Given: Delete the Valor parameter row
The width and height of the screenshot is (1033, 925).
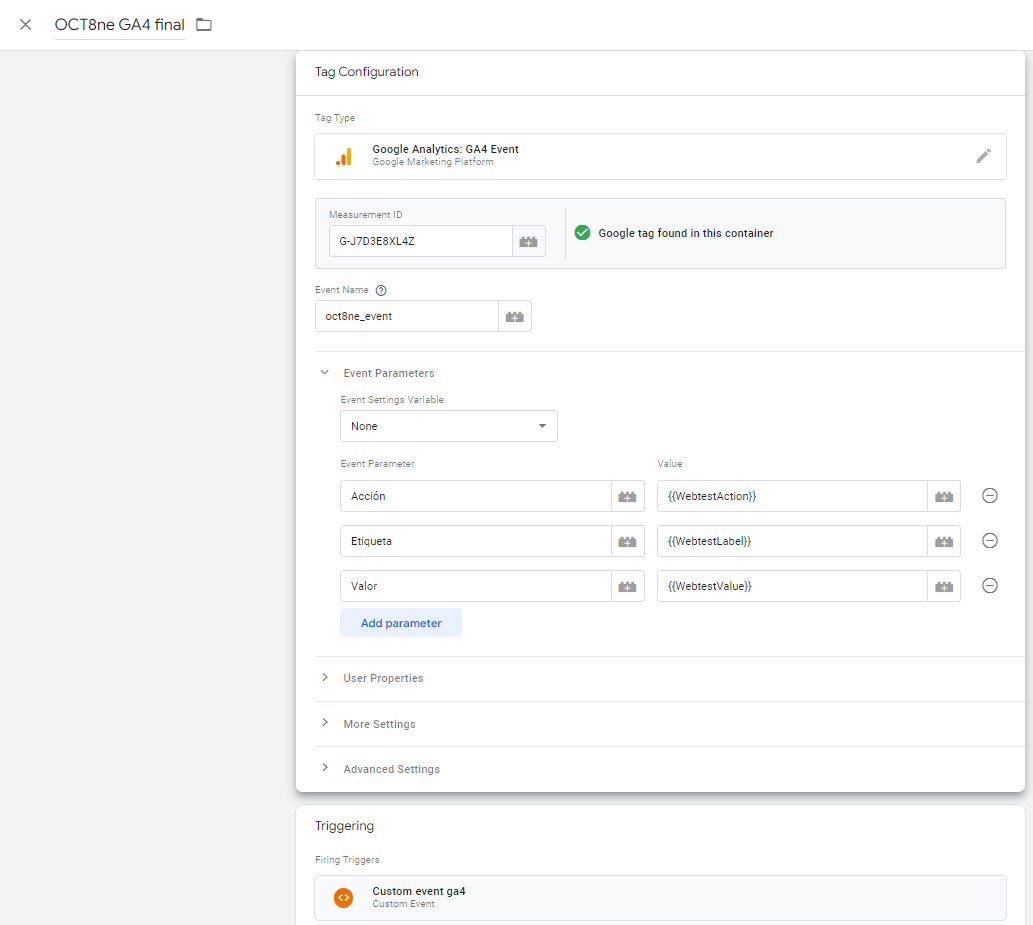Looking at the screenshot, I should 990,586.
